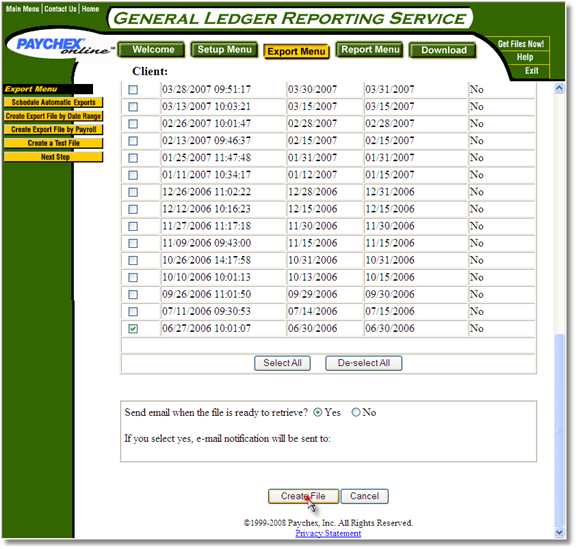Tick the 10/10/2006 10:01:13 checkbox
The width and height of the screenshot is (576, 549).
coord(133,277)
